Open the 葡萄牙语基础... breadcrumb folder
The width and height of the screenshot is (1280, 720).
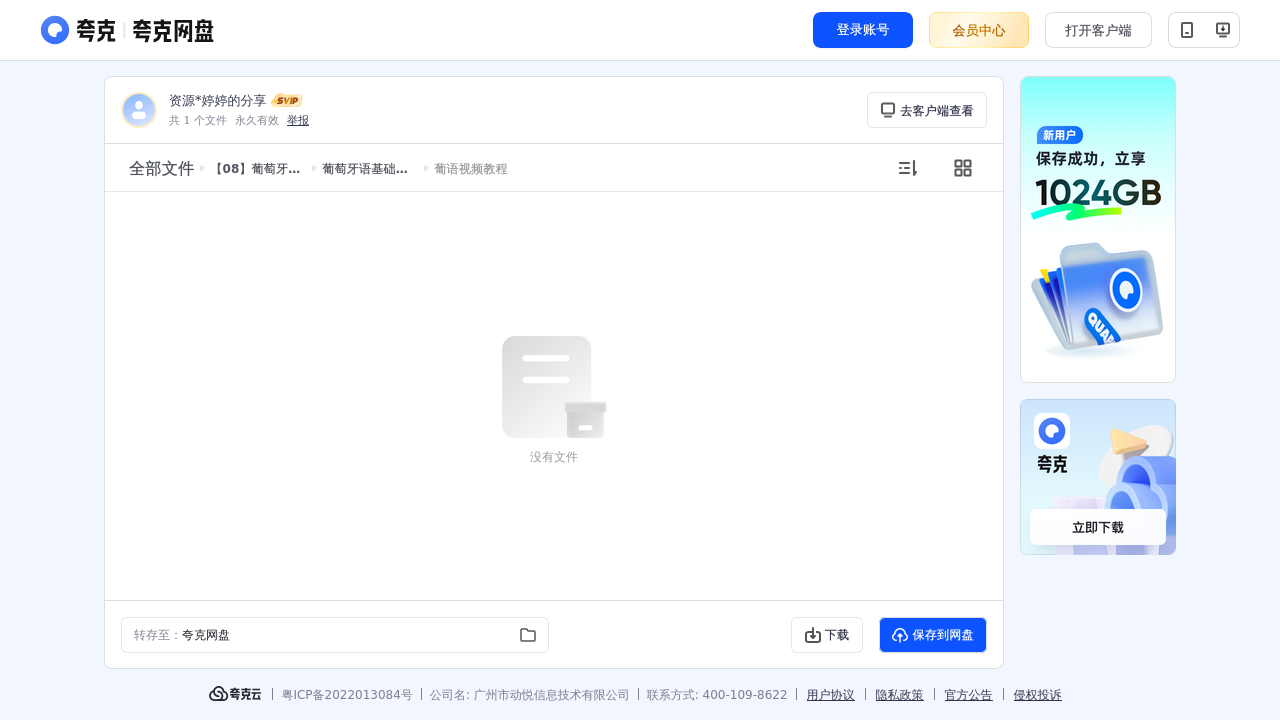365,169
